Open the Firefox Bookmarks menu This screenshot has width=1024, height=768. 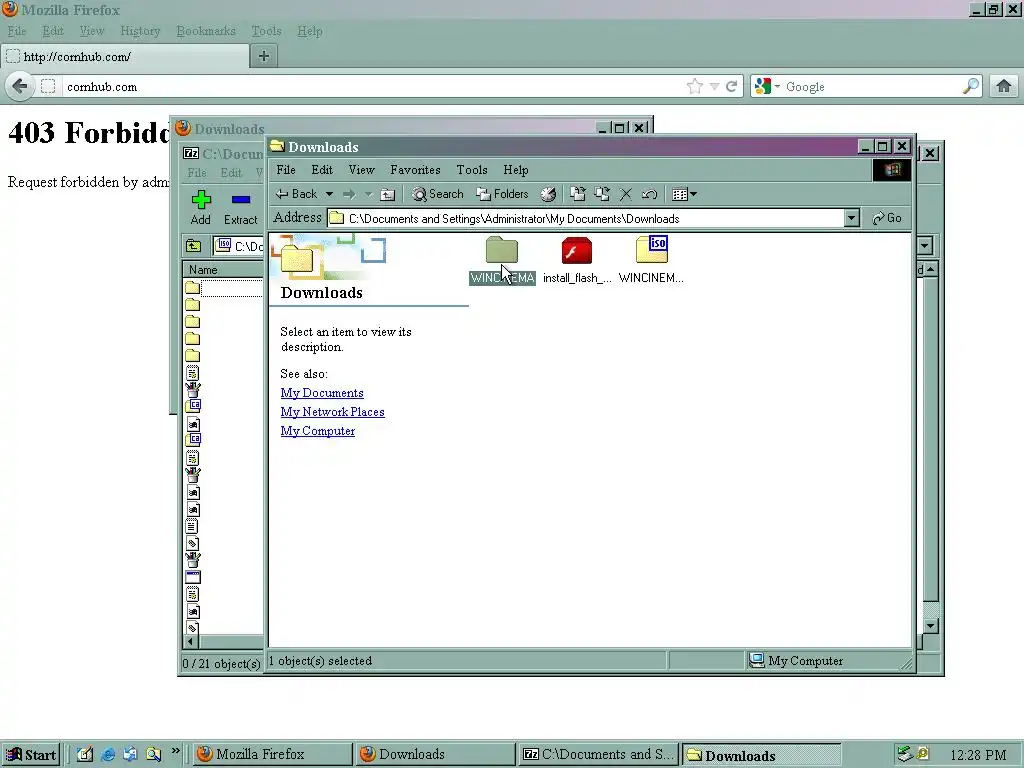click(206, 31)
